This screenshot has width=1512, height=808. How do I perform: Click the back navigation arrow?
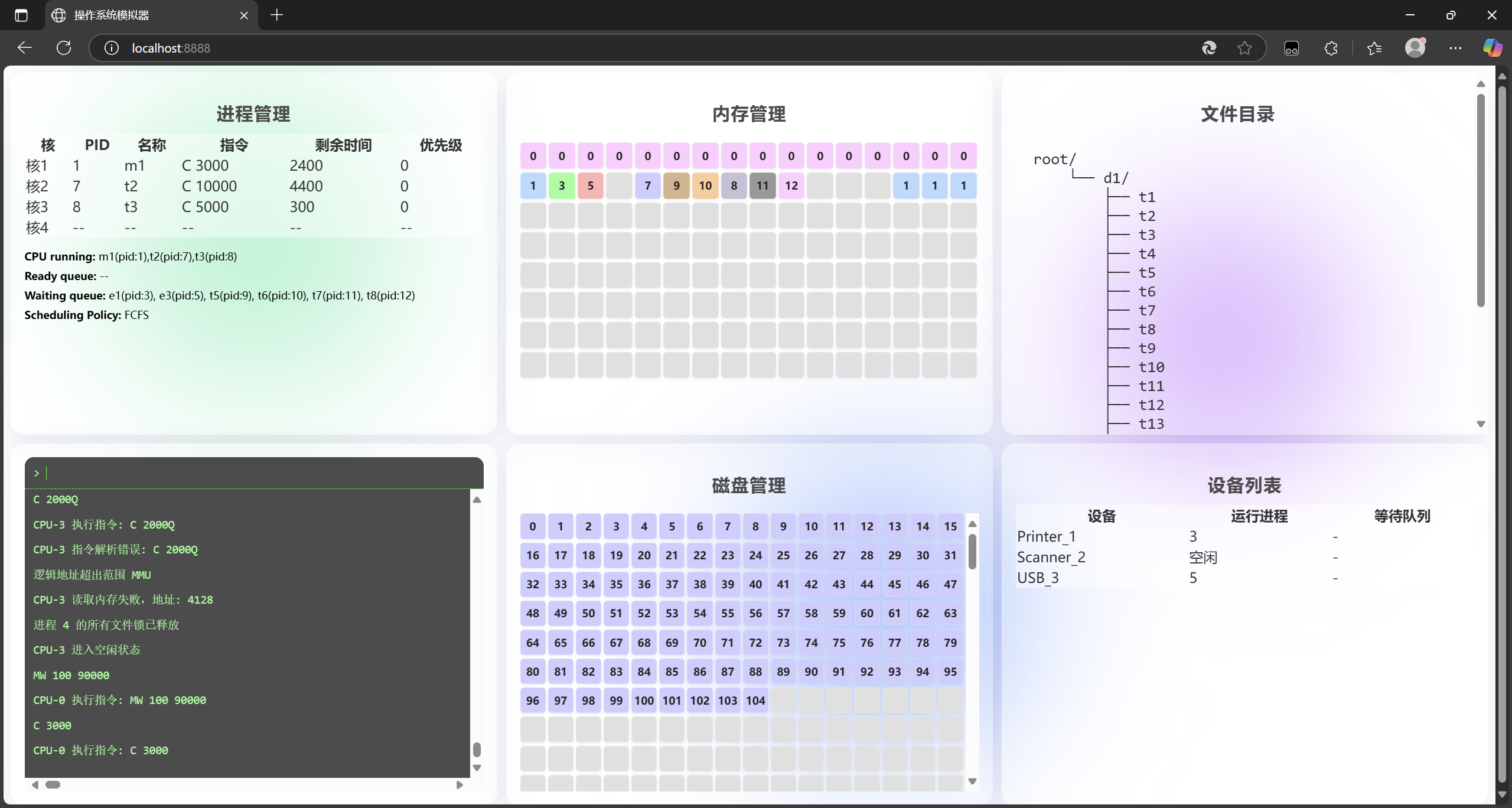pos(25,48)
